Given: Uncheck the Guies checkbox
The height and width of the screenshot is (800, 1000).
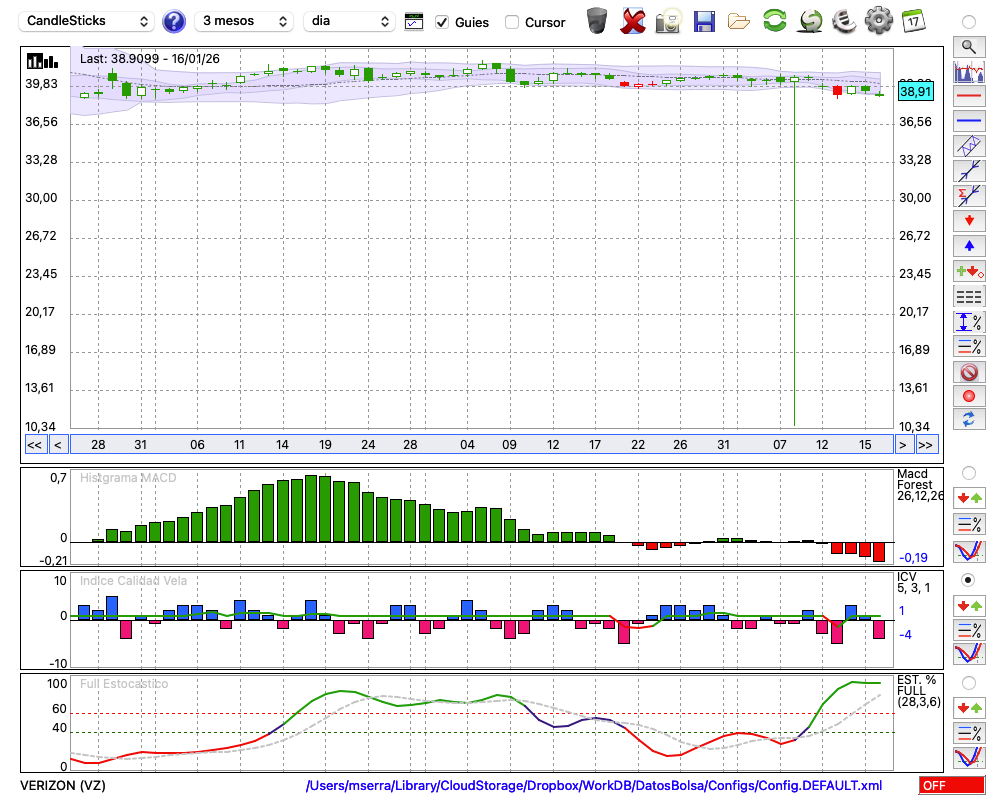Looking at the screenshot, I should pos(442,22).
